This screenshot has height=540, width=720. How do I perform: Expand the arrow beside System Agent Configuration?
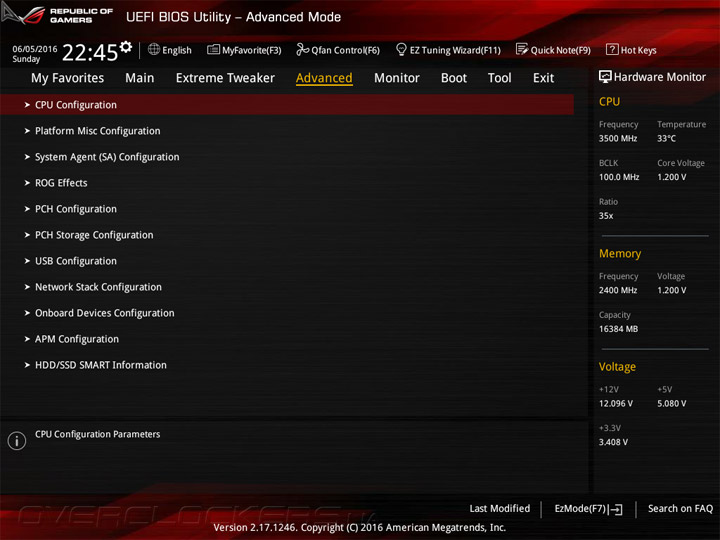coord(27,157)
